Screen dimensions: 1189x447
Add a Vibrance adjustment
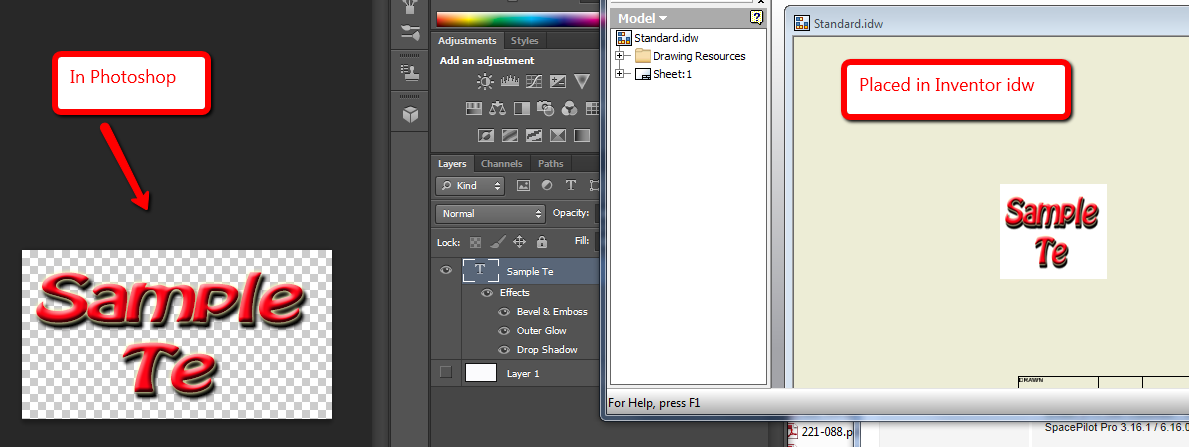[582, 81]
